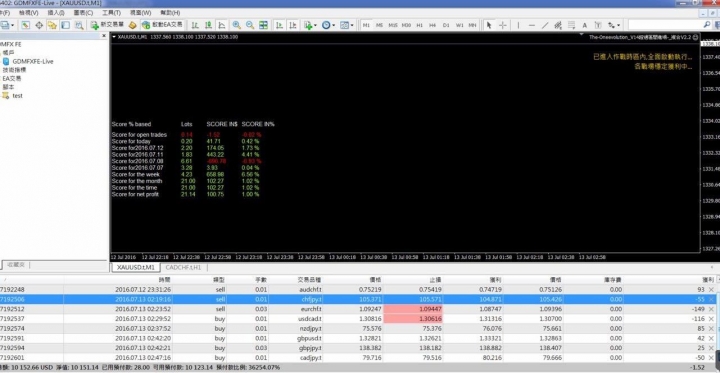Screen dimensions: 720x373
Task: Open the 圖表(C) menu
Action: 83,13
